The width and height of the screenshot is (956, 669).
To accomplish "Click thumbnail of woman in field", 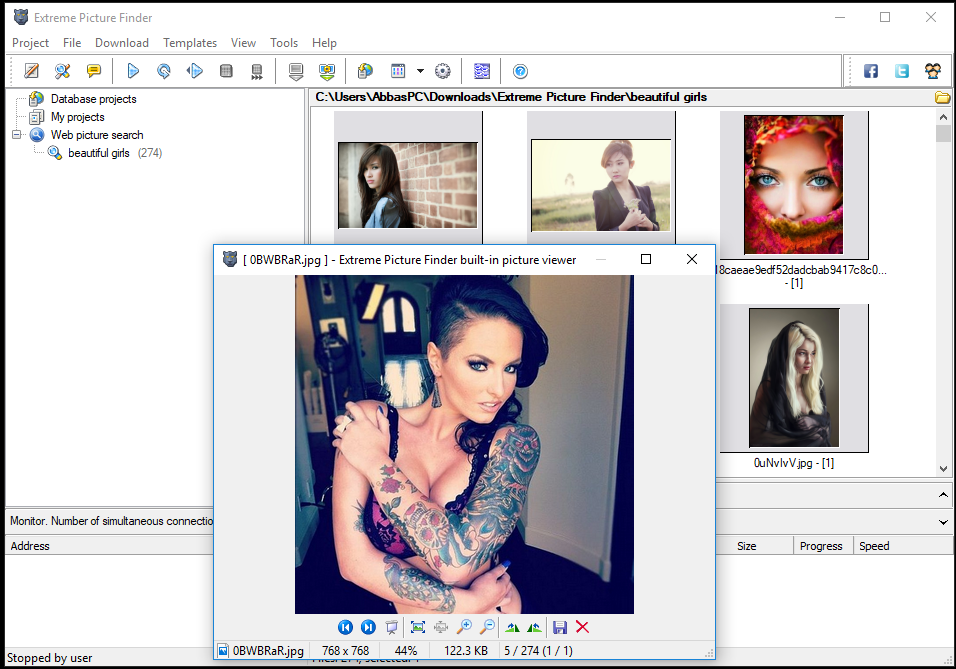I will coord(601,185).
